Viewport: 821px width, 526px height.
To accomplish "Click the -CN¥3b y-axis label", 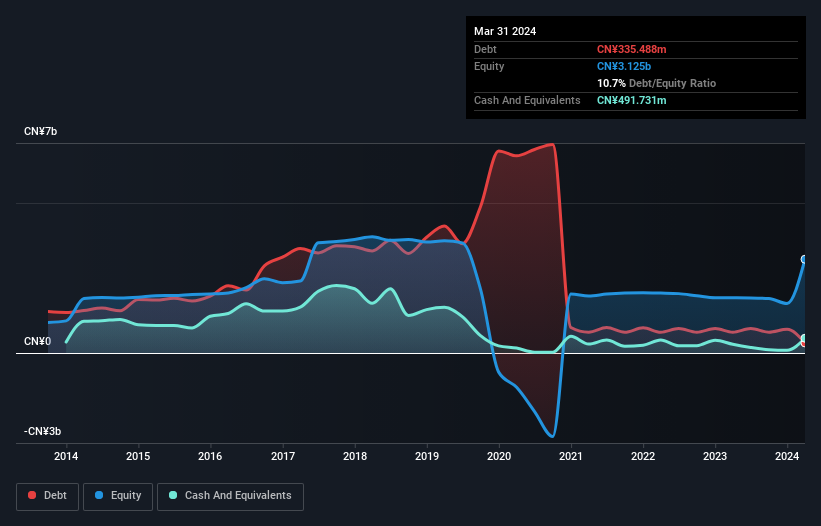I will 42,432.
